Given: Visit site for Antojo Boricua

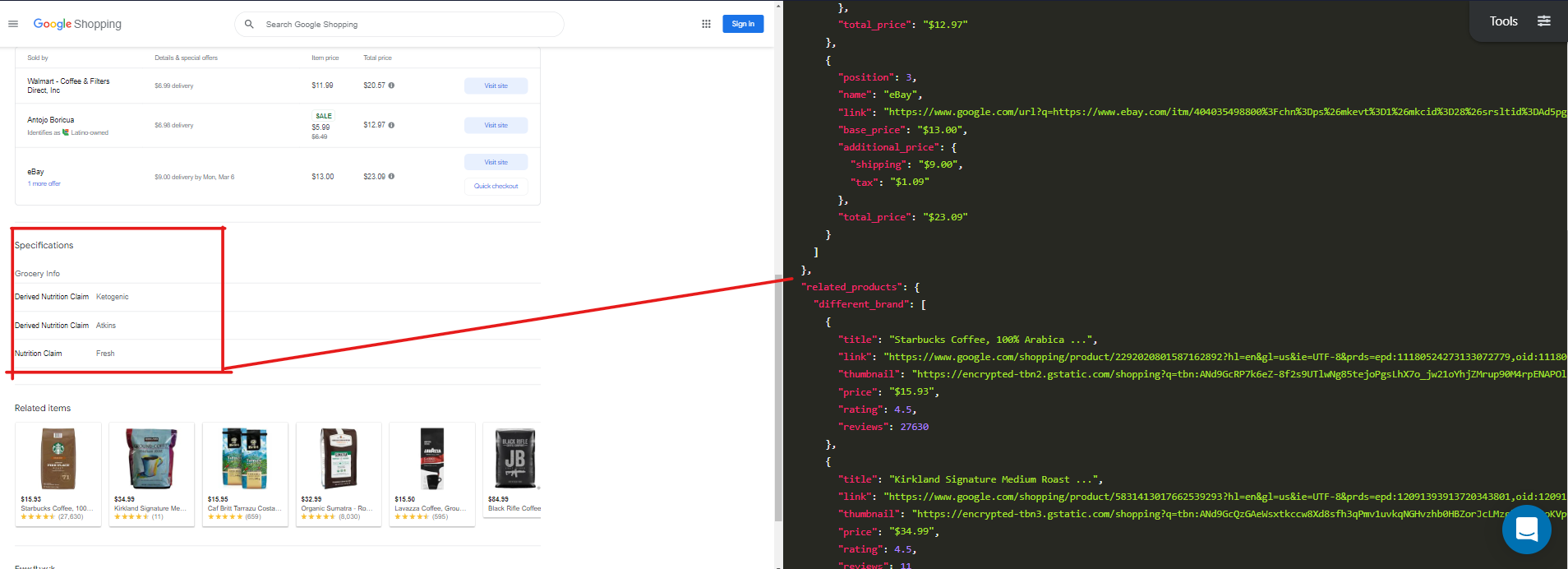Looking at the screenshot, I should (x=496, y=125).
